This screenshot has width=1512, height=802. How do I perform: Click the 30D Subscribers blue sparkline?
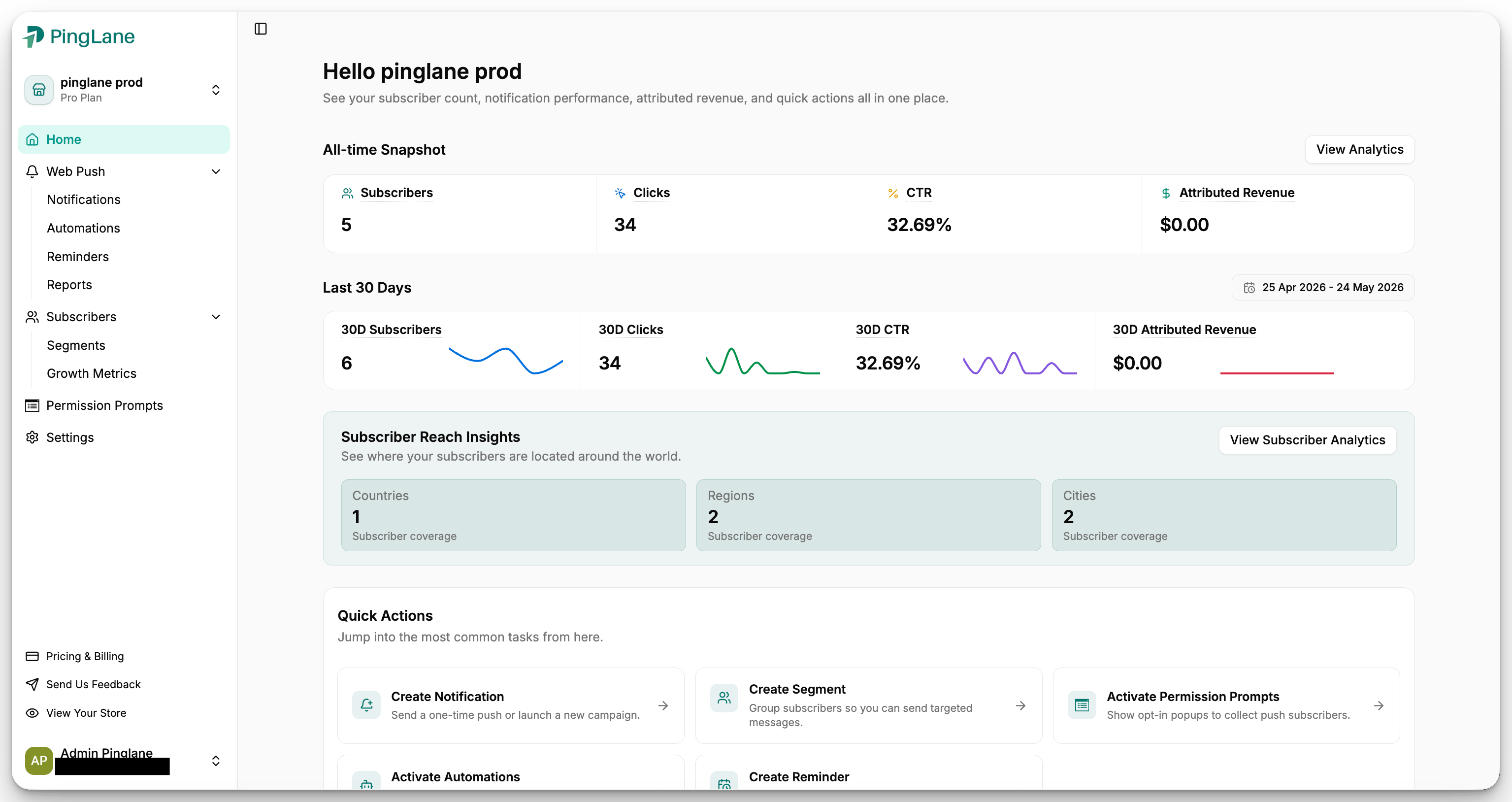pos(506,361)
